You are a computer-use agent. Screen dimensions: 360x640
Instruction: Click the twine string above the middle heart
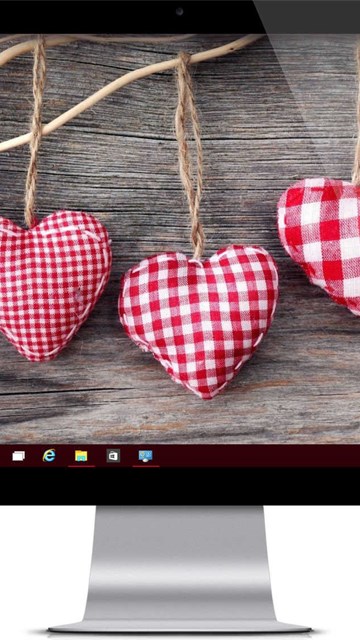coord(190,155)
